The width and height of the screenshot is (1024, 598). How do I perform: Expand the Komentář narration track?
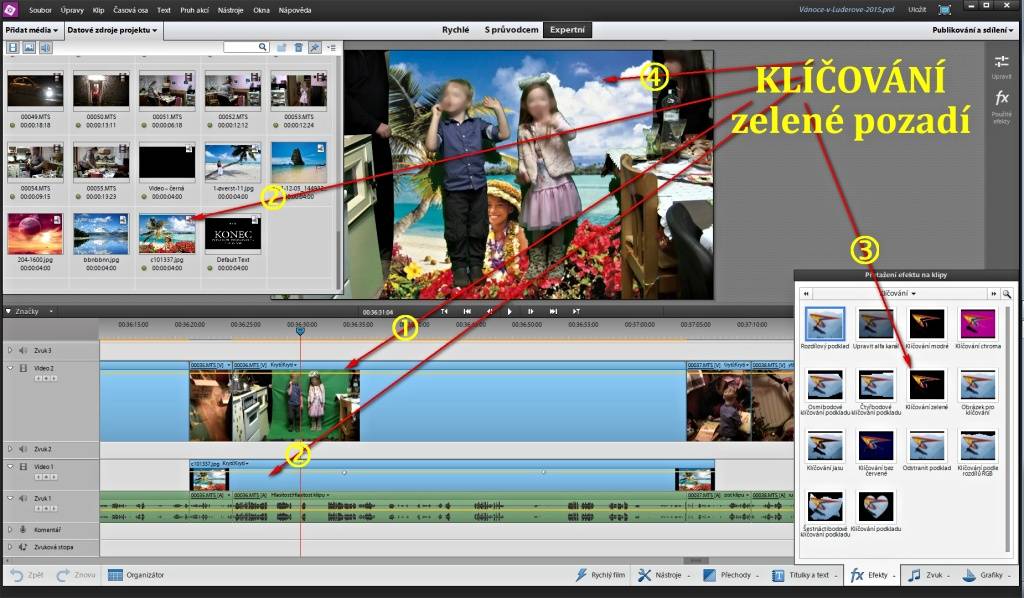pos(10,529)
